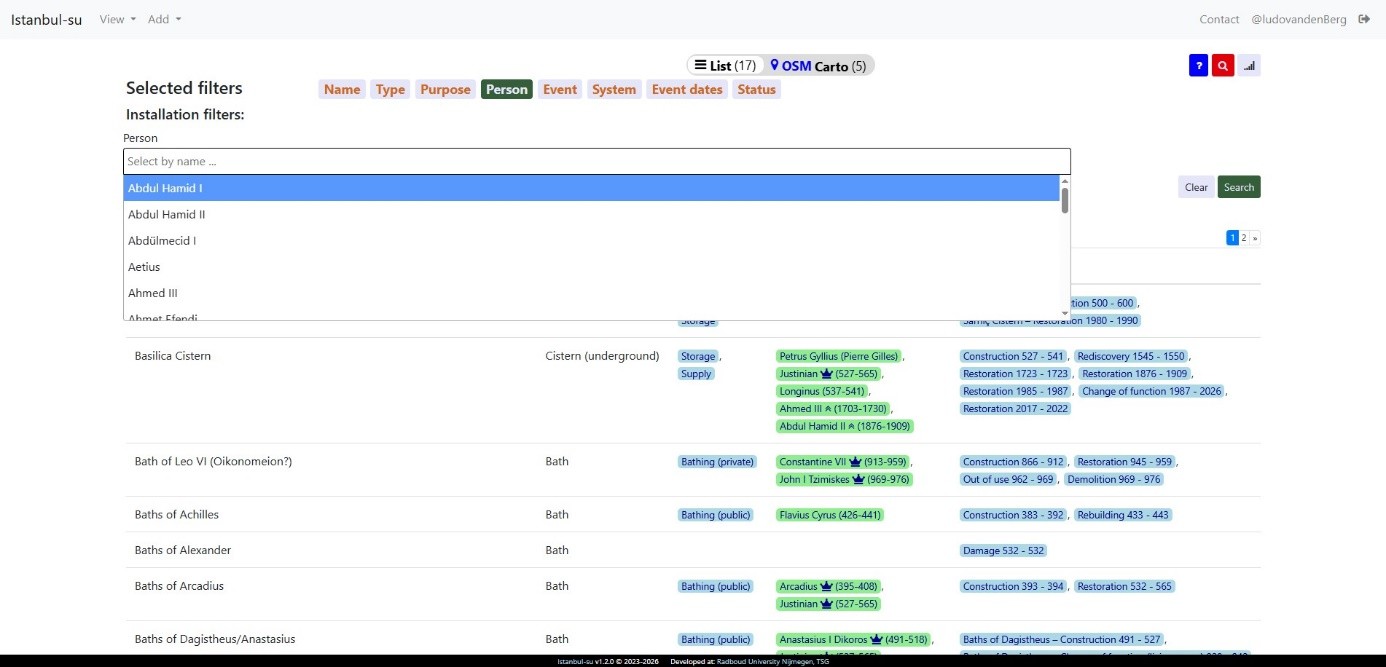Open the View dropdown menu
This screenshot has width=1386, height=667.
(x=117, y=19)
